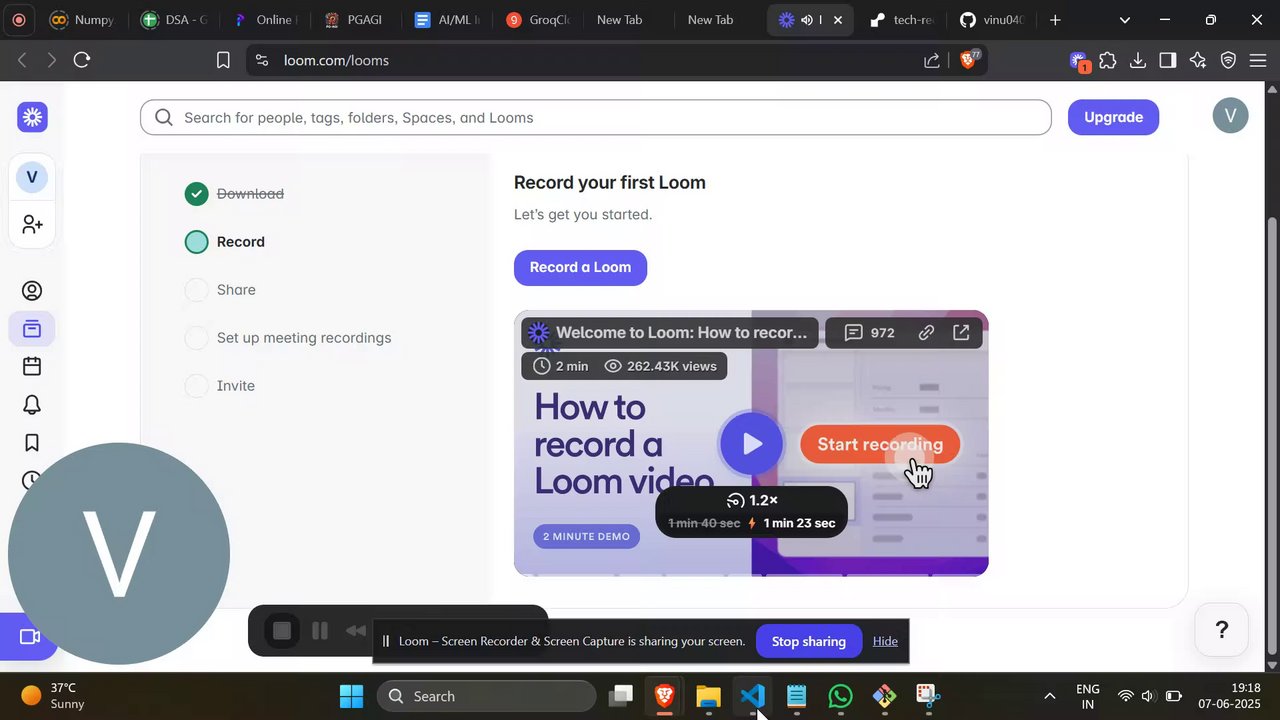Switch to the AI/ML browser tab
1280x720 pixels.
pos(445,20)
